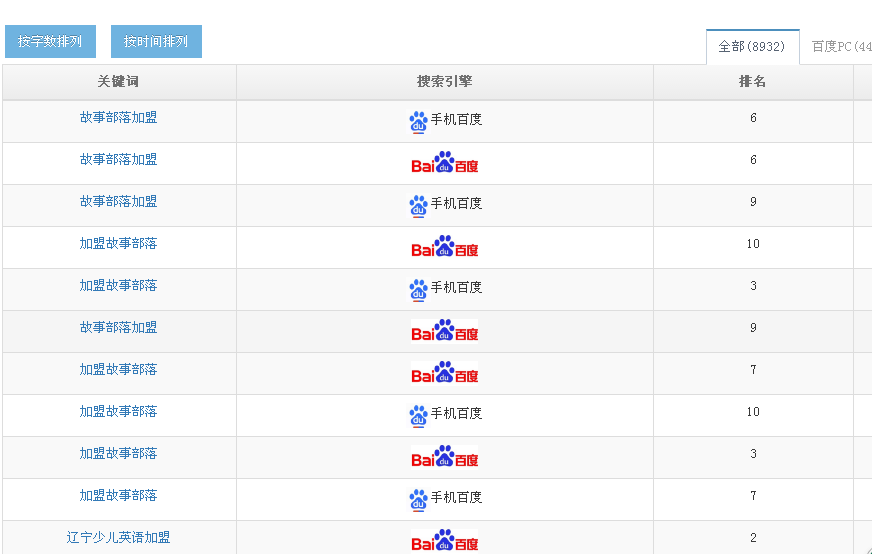Open 加盟故事部落 link with Baidu PC rank 3
The height and width of the screenshot is (554, 872).
pos(118,454)
